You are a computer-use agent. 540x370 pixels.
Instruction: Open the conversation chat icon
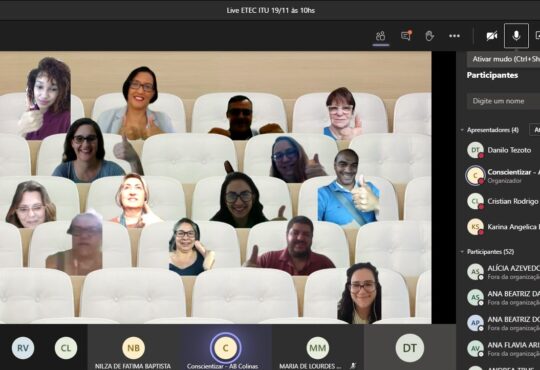click(406, 36)
